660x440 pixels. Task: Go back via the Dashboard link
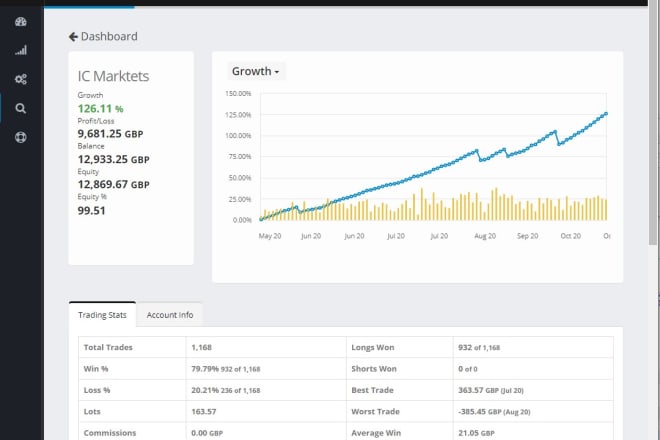109,37
